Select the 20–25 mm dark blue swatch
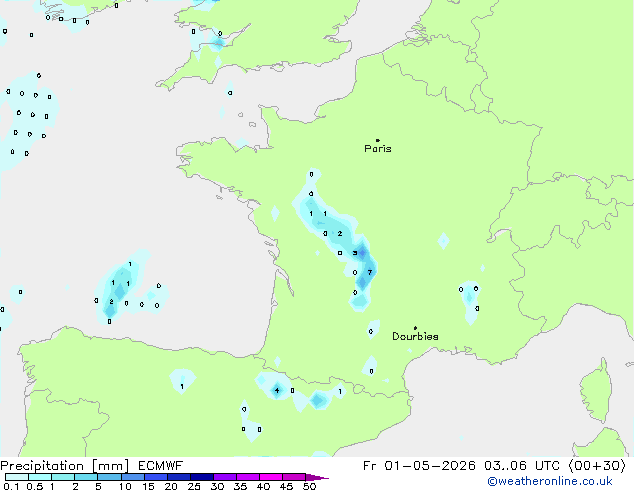Viewport: 634px width, 490px height. point(179,477)
